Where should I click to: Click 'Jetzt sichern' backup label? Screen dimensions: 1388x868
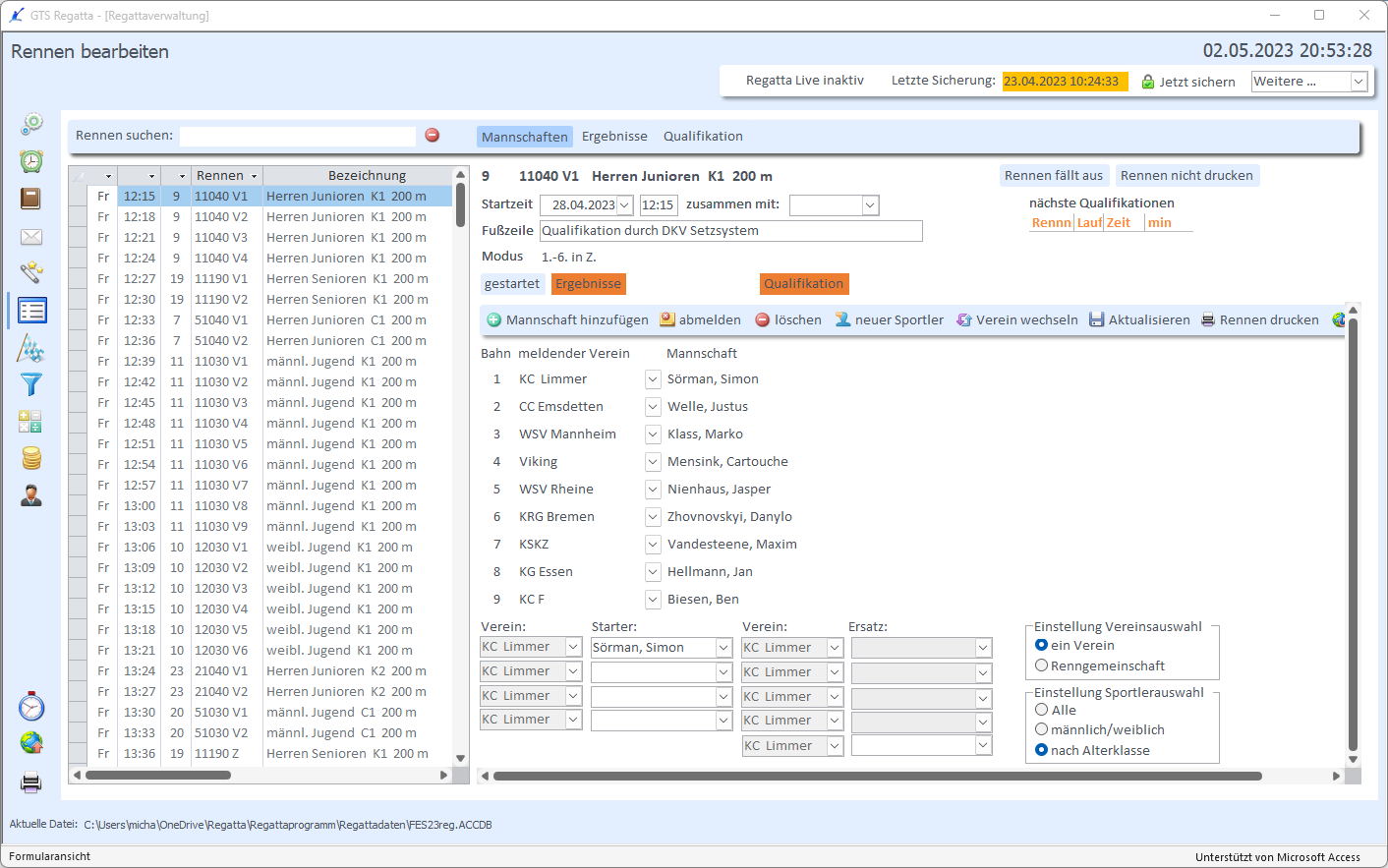tap(1197, 82)
